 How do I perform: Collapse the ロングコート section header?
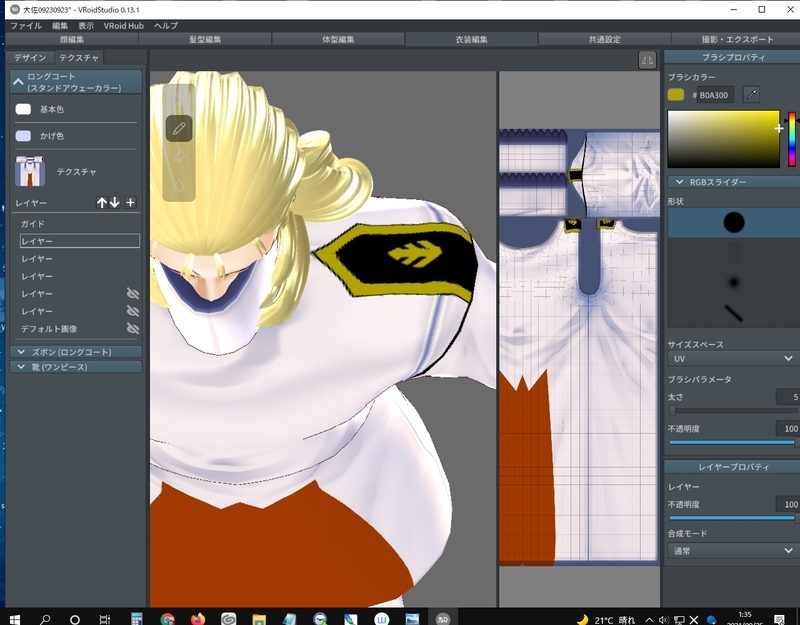pyautogui.click(x=76, y=82)
